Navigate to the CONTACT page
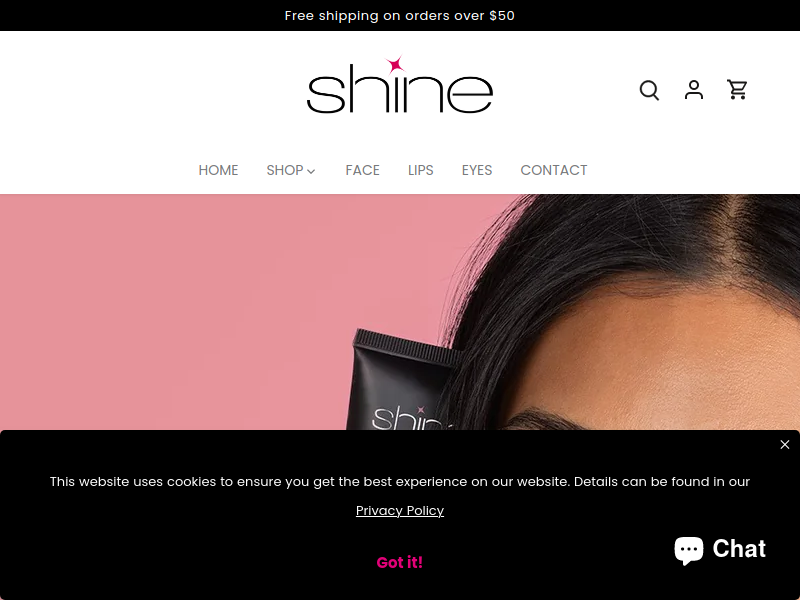 click(554, 170)
